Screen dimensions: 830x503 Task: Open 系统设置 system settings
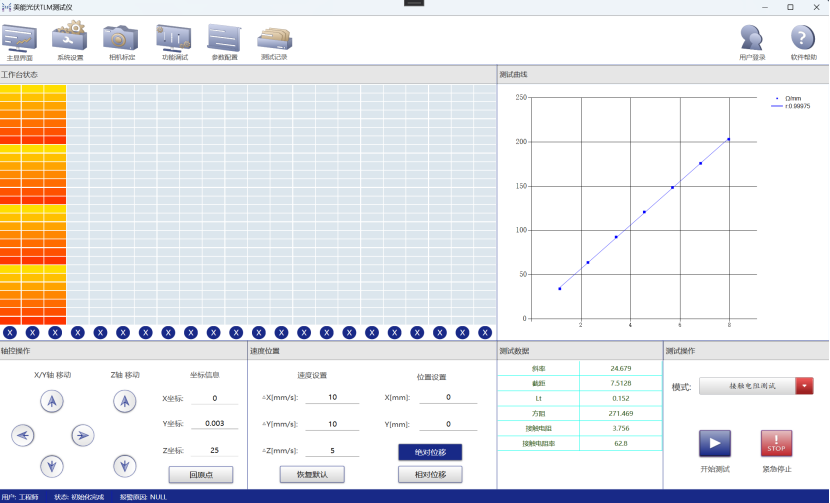pos(70,40)
